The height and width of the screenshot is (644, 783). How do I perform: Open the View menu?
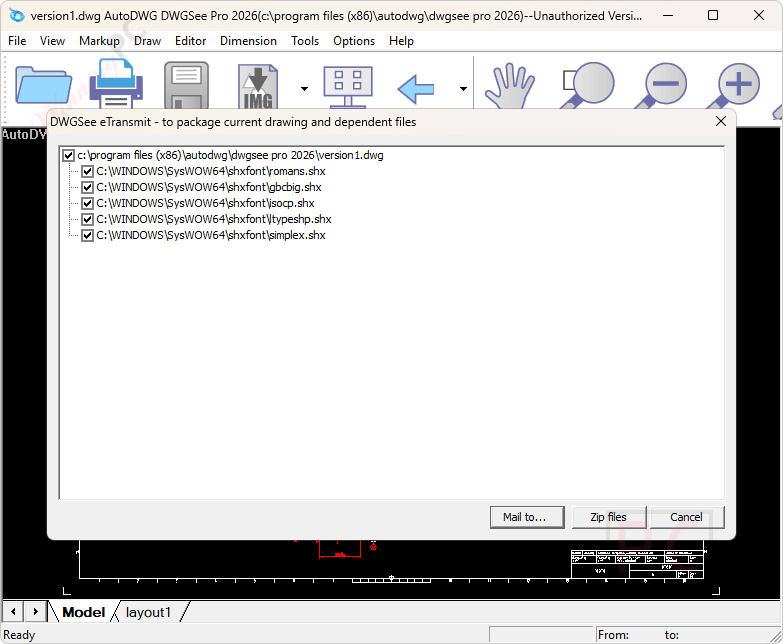point(52,41)
